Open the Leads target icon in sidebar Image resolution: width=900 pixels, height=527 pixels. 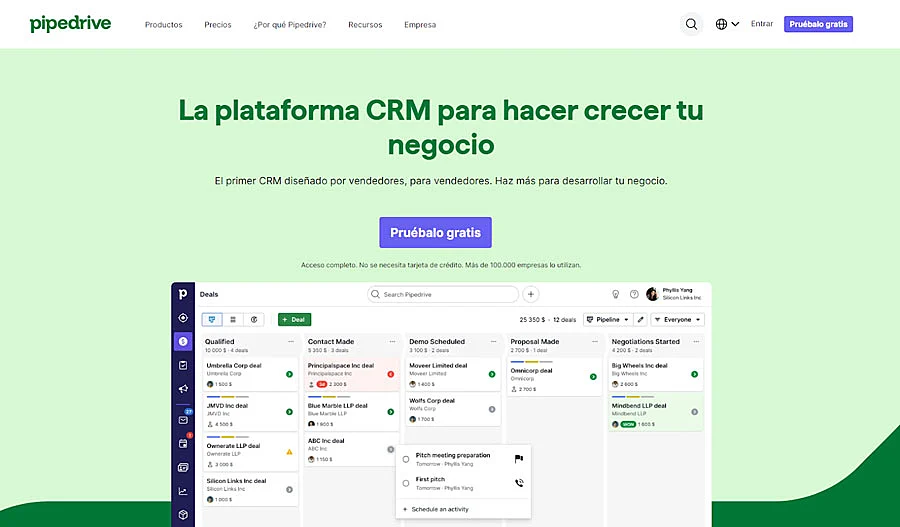pyautogui.click(x=183, y=317)
